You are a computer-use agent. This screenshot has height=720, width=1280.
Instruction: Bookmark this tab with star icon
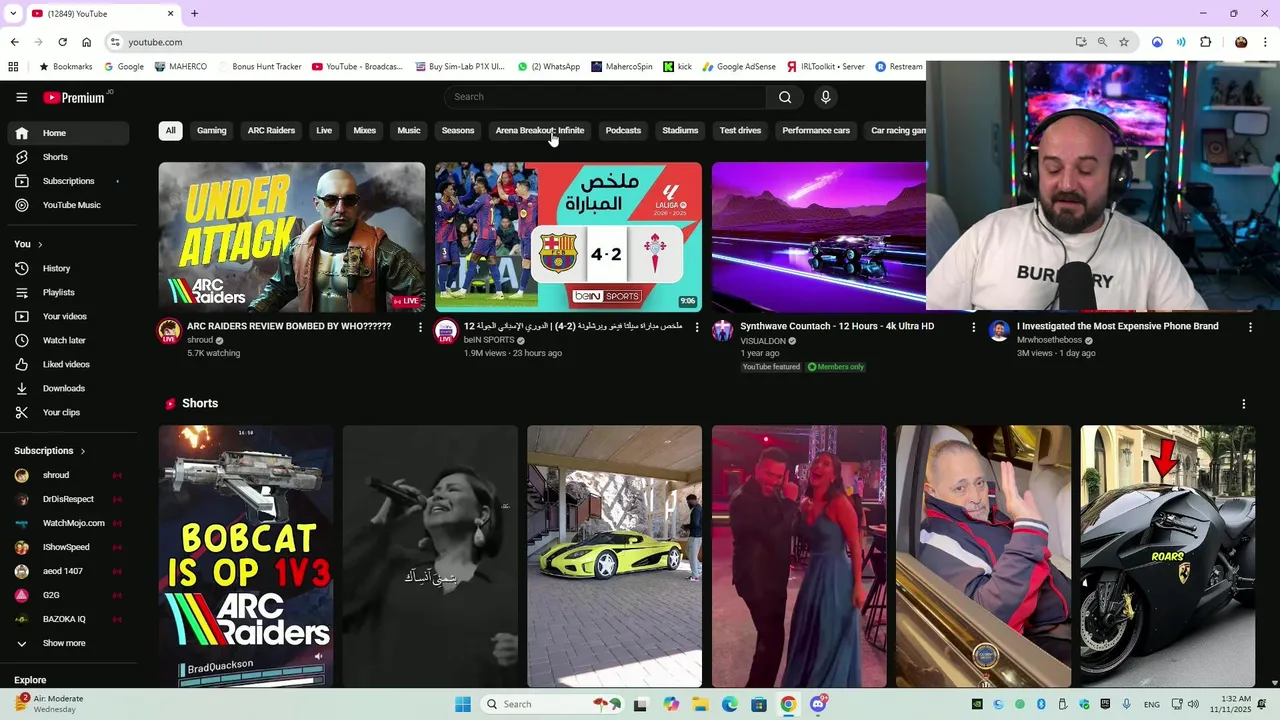(x=1124, y=42)
